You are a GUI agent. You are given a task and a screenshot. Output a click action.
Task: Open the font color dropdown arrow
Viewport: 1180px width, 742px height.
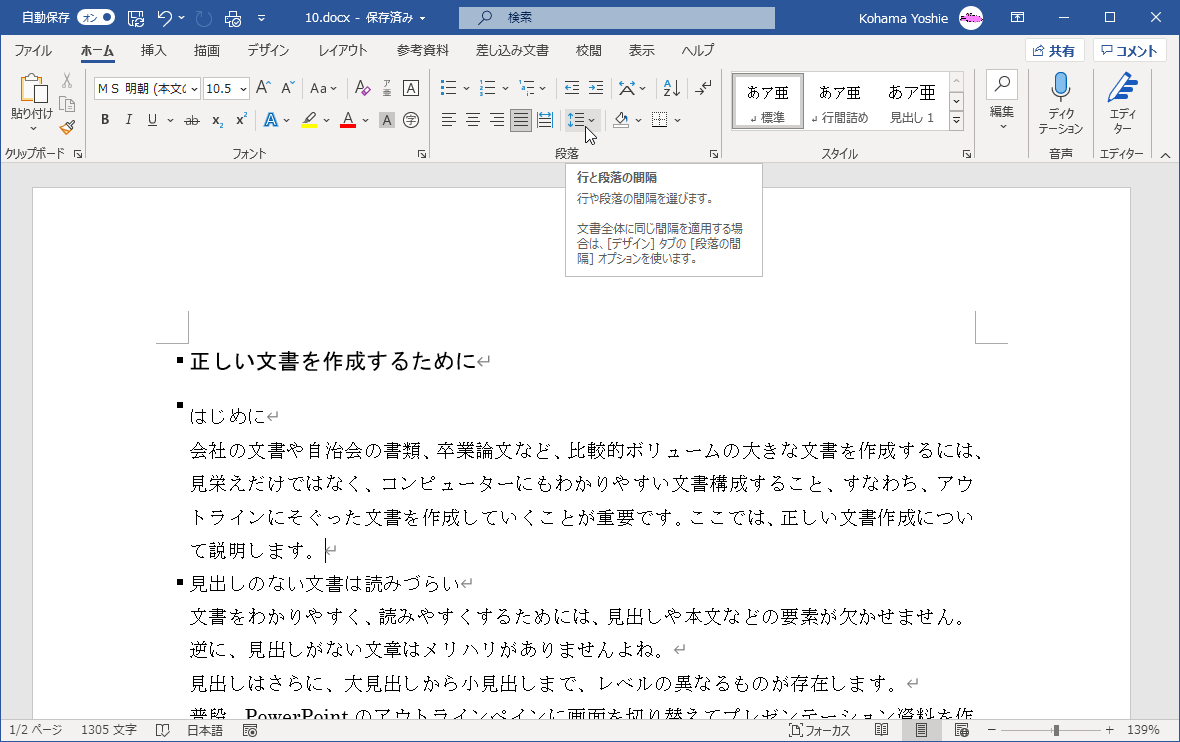[366, 120]
